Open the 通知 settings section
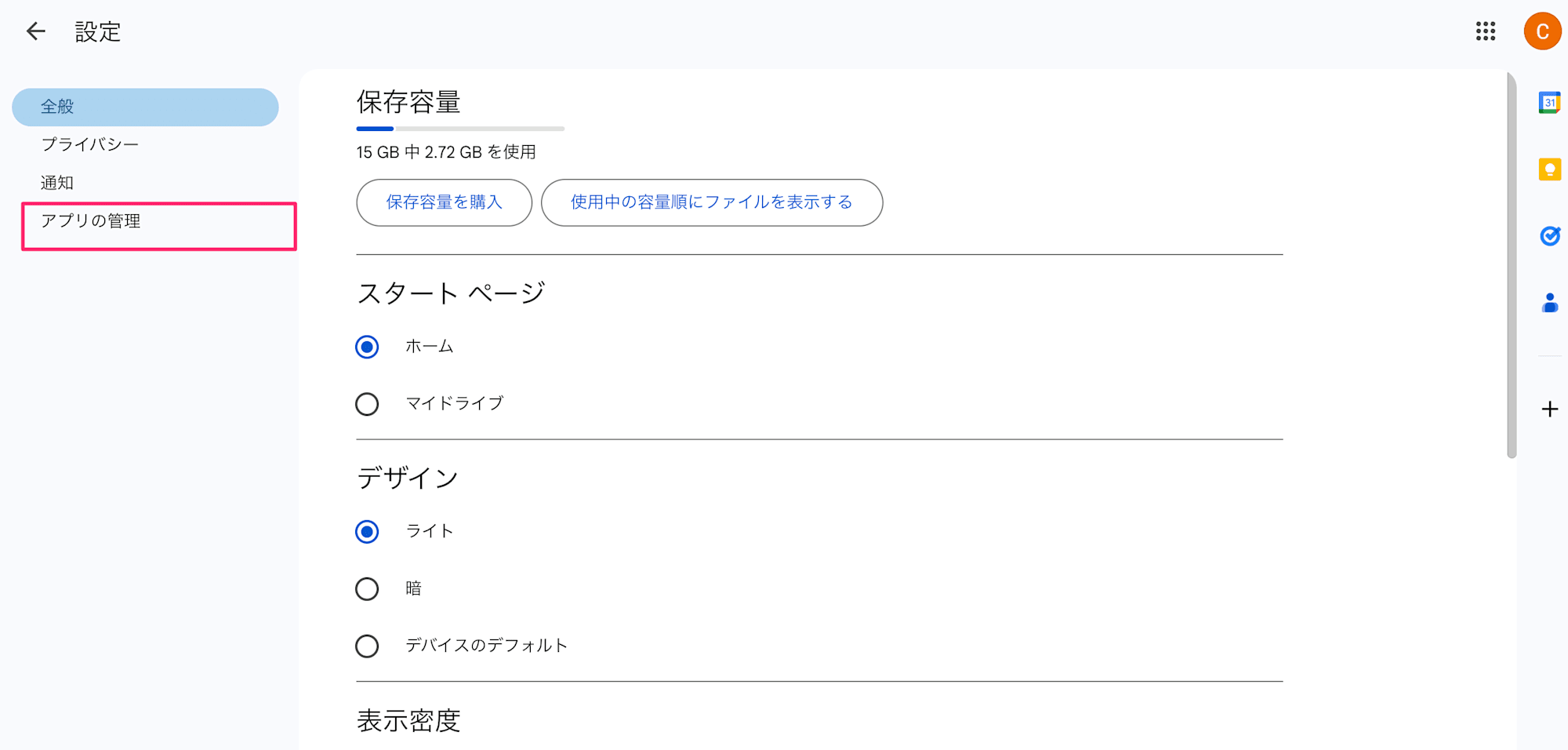The image size is (1568, 750). 56,182
